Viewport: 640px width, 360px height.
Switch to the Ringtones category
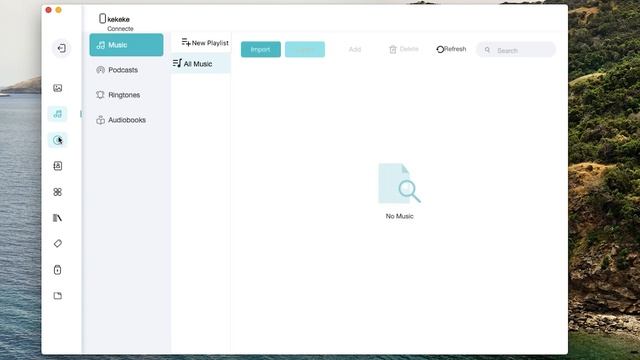(x=126, y=95)
